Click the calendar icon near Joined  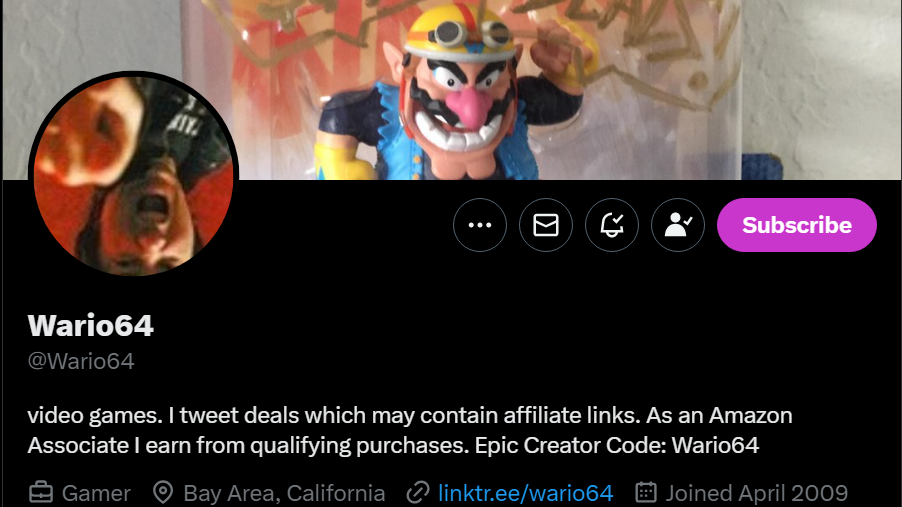(x=645, y=493)
